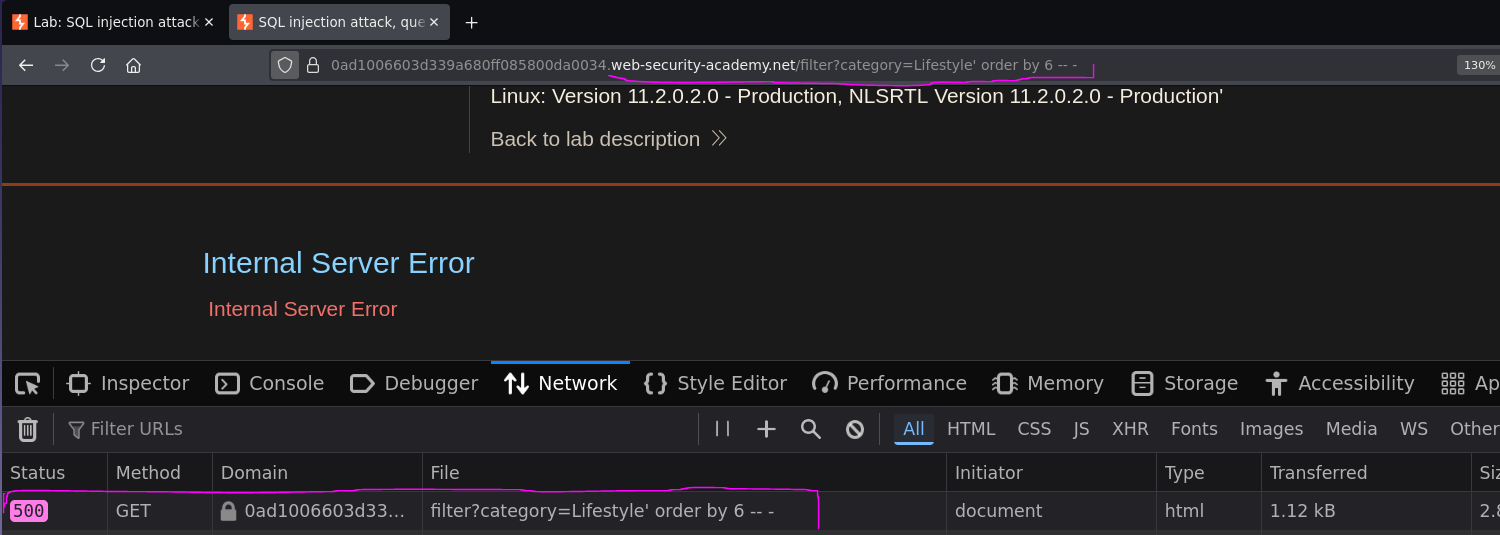Filter requests by Fonts
This screenshot has width=1500, height=535.
point(1194,429)
